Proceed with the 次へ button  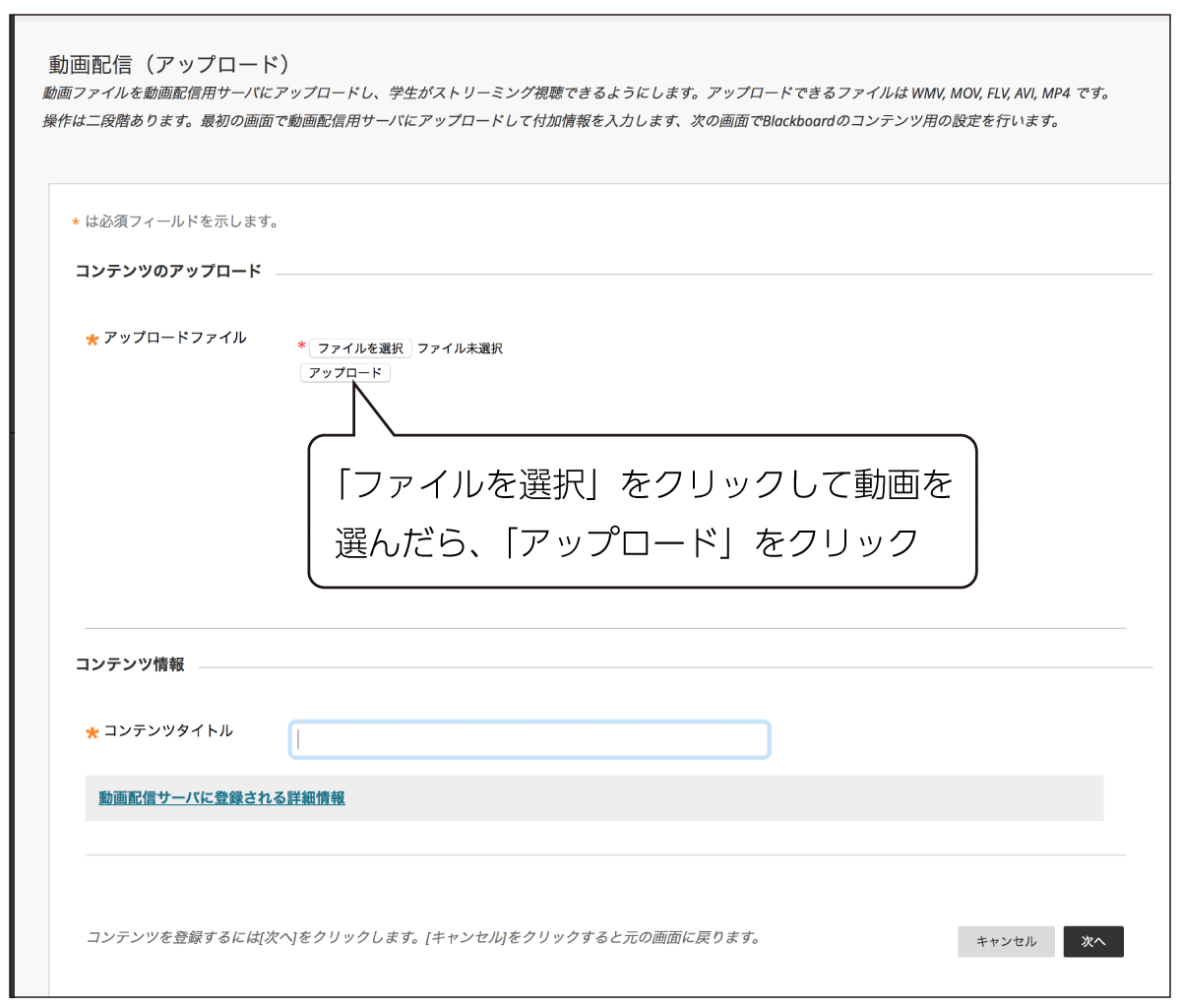(x=1093, y=942)
